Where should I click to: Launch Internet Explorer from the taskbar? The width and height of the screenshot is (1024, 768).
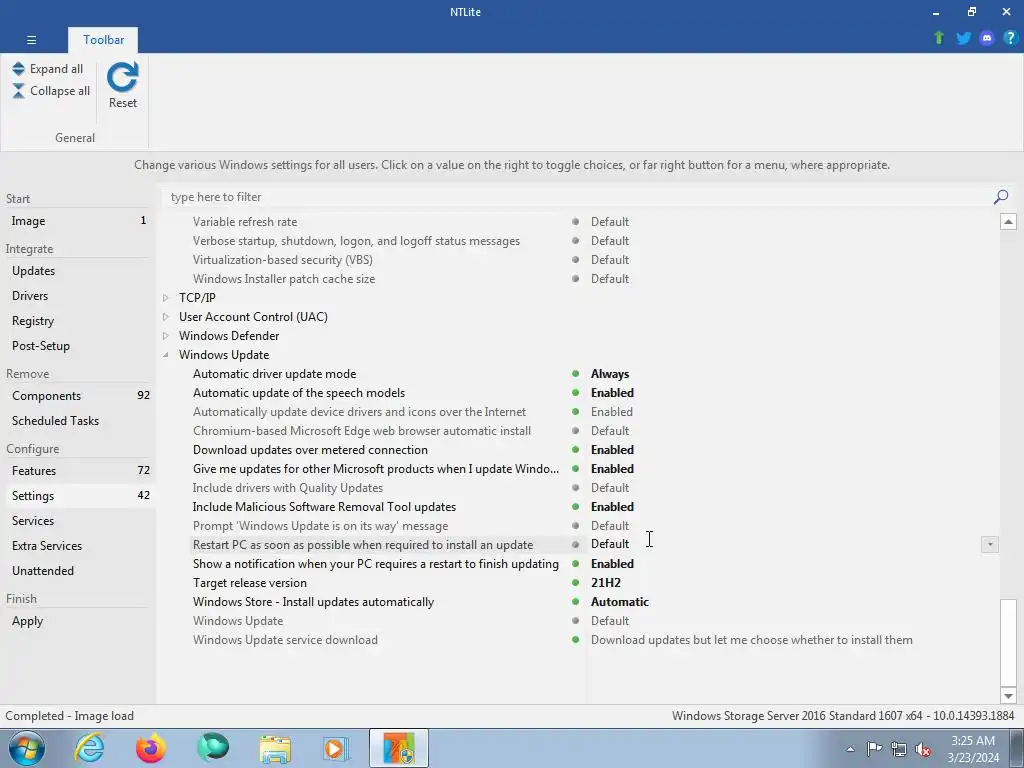[89, 748]
